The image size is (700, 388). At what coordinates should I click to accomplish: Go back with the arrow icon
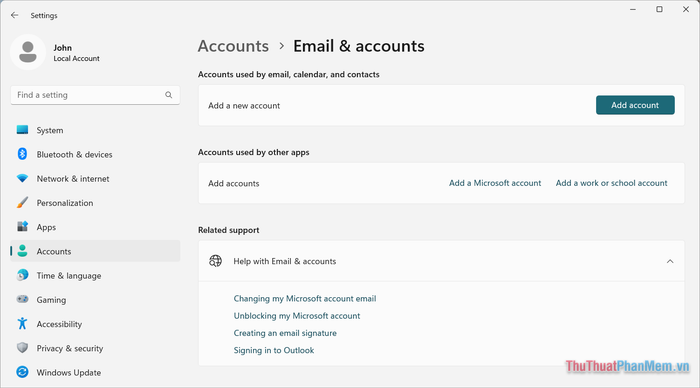15,15
